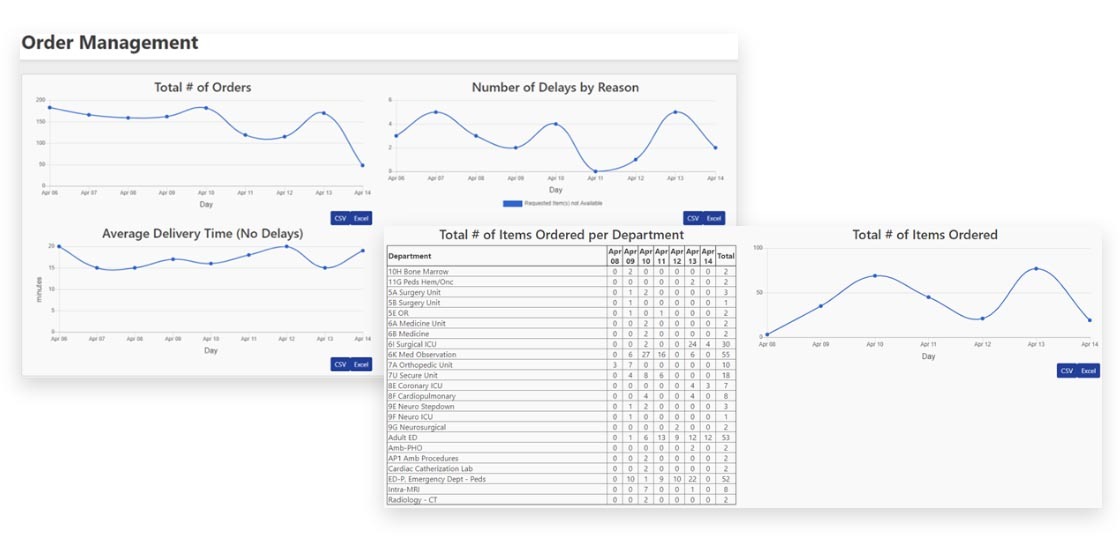Viewport: 1120px width, 540px height.
Task: Select the '6B Medicine' department row
Action: (561, 334)
